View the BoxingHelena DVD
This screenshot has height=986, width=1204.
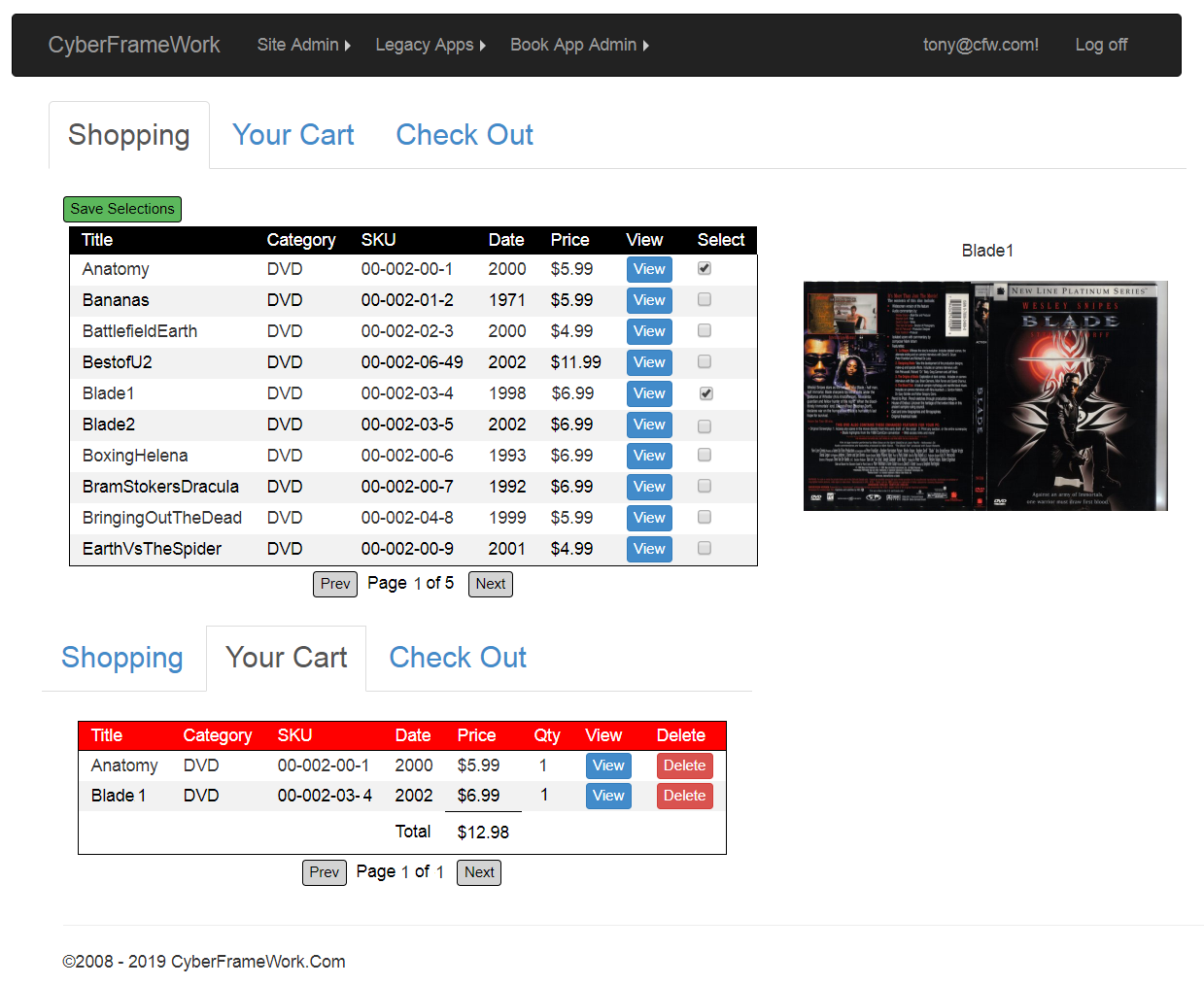coord(649,456)
